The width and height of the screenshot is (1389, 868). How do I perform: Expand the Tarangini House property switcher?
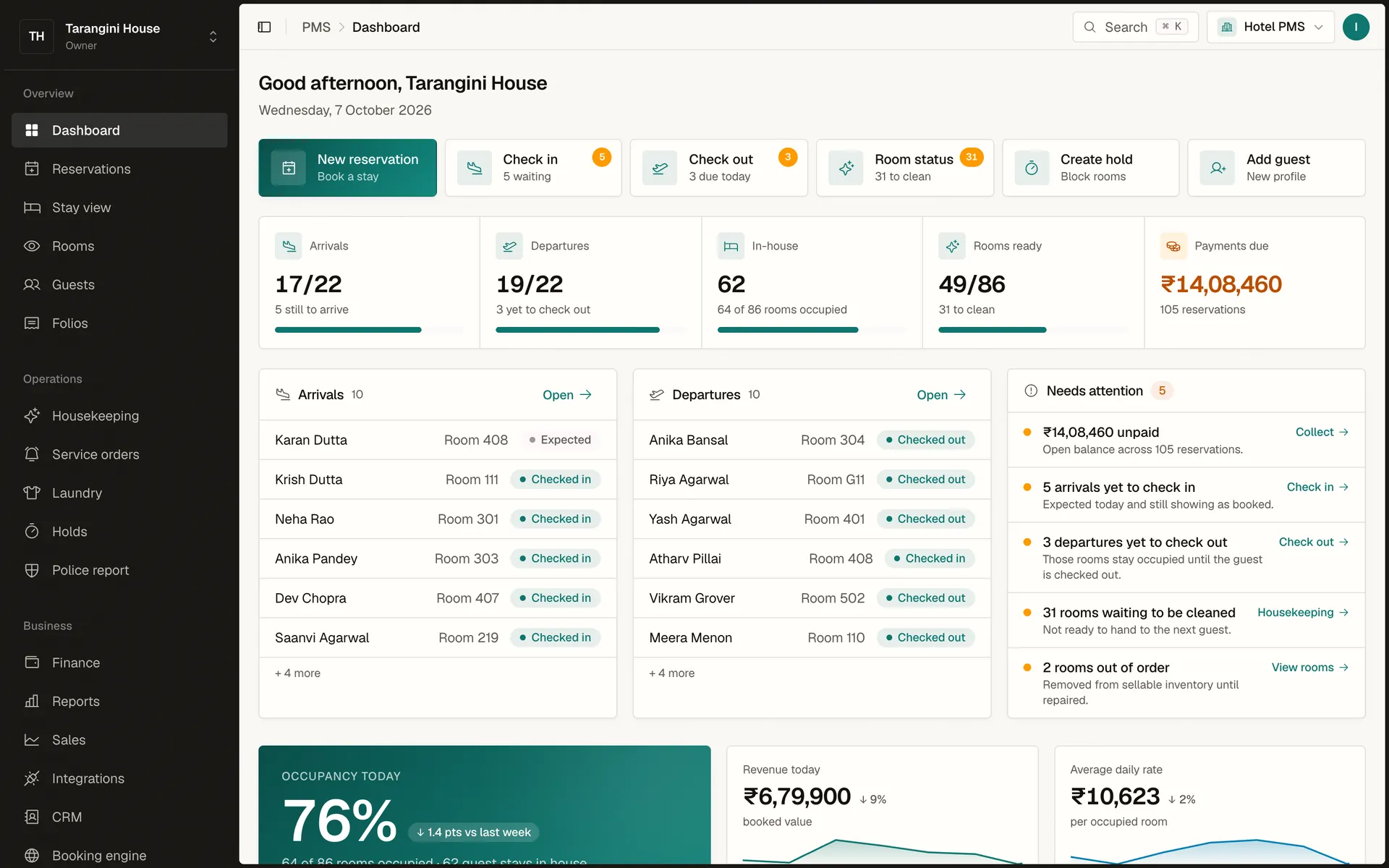pos(119,36)
